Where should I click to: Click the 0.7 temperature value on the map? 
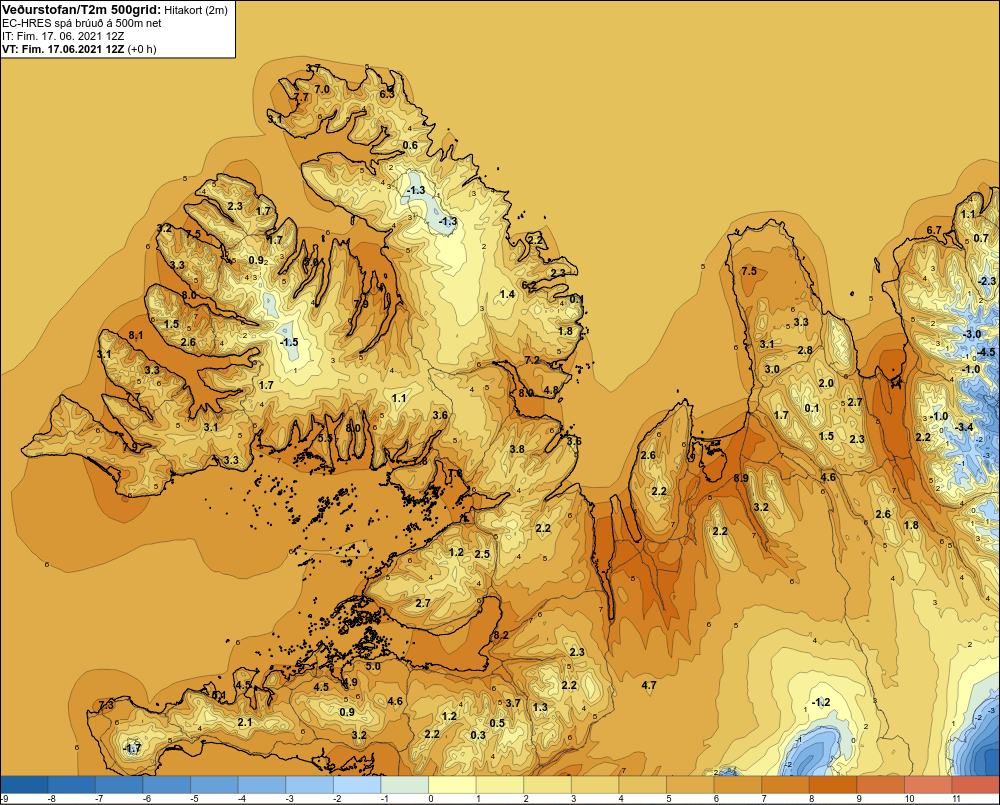click(982, 239)
